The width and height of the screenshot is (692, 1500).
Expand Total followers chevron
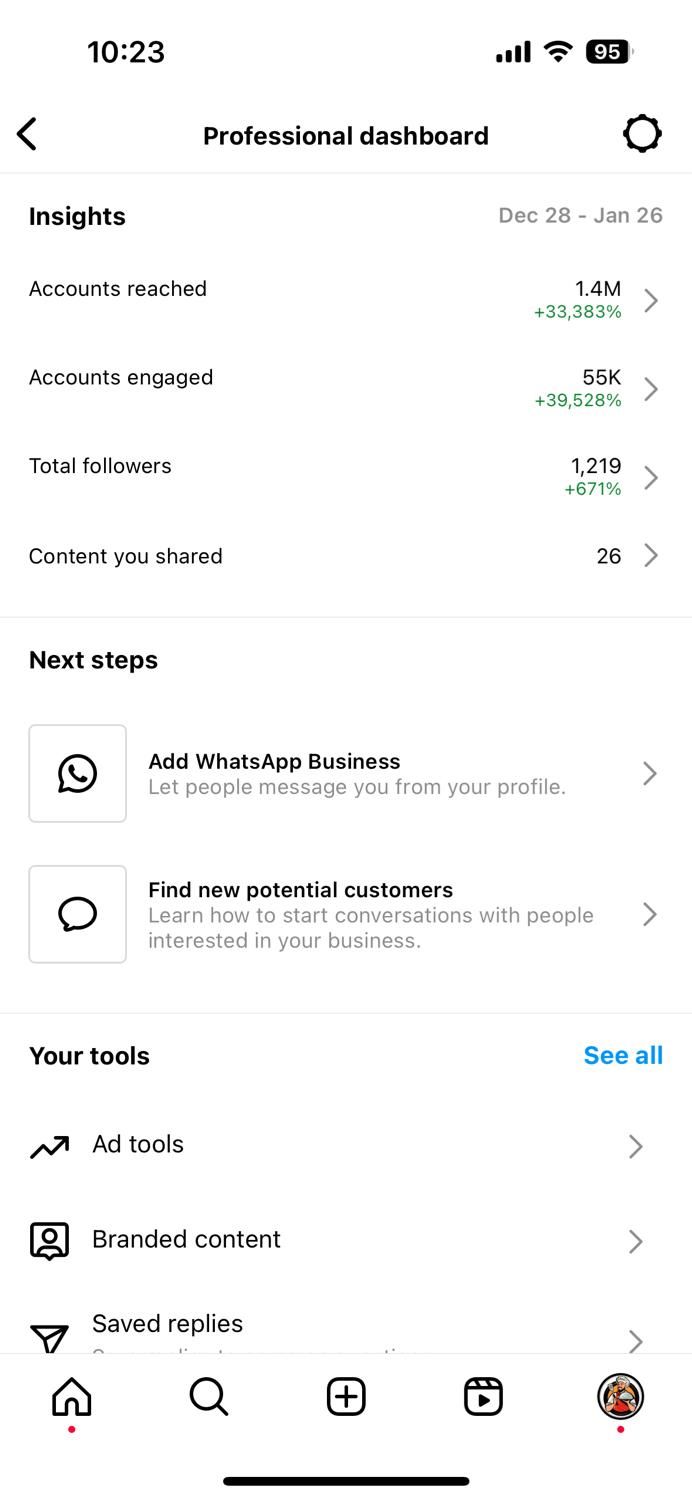point(651,477)
